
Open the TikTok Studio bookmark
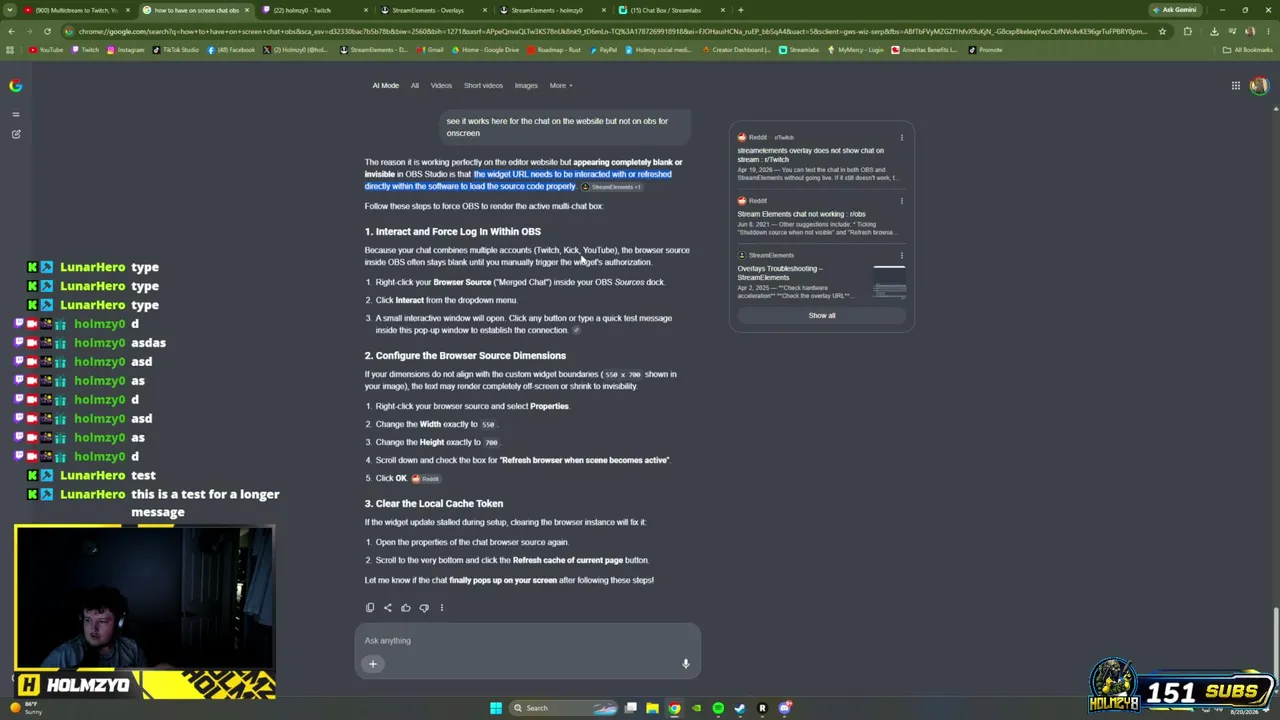(176, 50)
